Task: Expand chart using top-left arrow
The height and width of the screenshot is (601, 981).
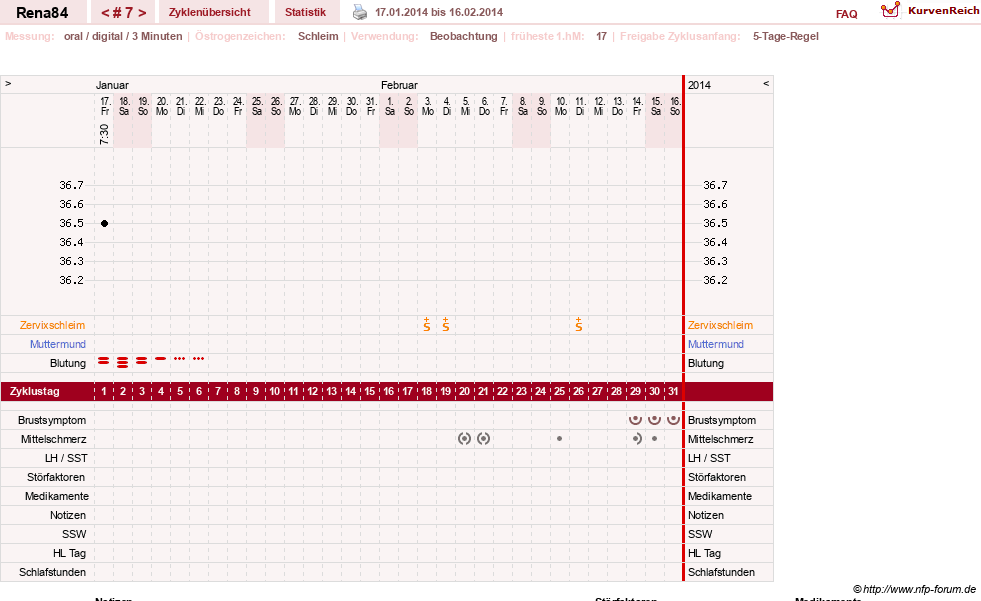Action: pyautogui.click(x=8, y=83)
